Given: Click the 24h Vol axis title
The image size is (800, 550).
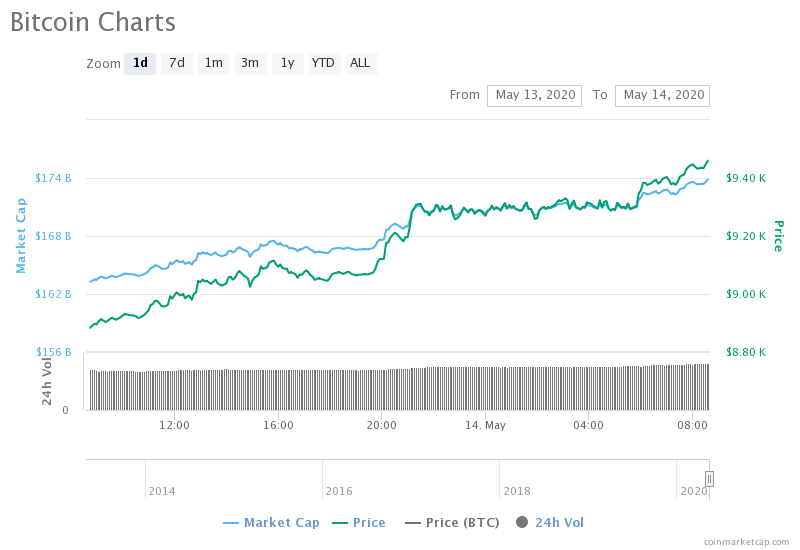Looking at the screenshot, I should coord(47,382).
